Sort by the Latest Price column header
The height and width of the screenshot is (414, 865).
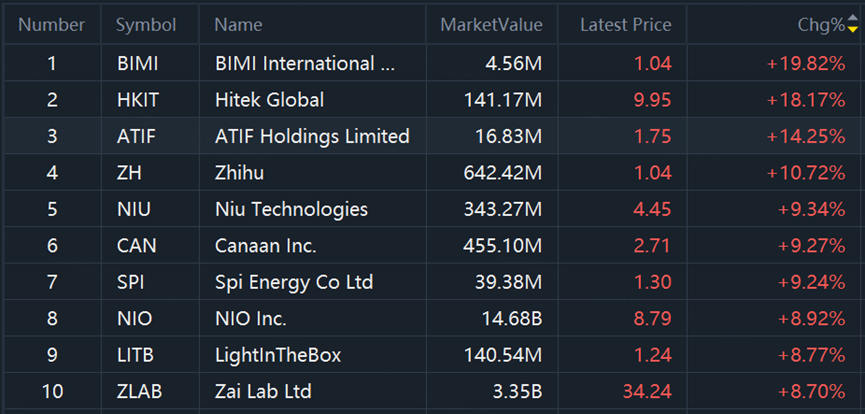(626, 25)
